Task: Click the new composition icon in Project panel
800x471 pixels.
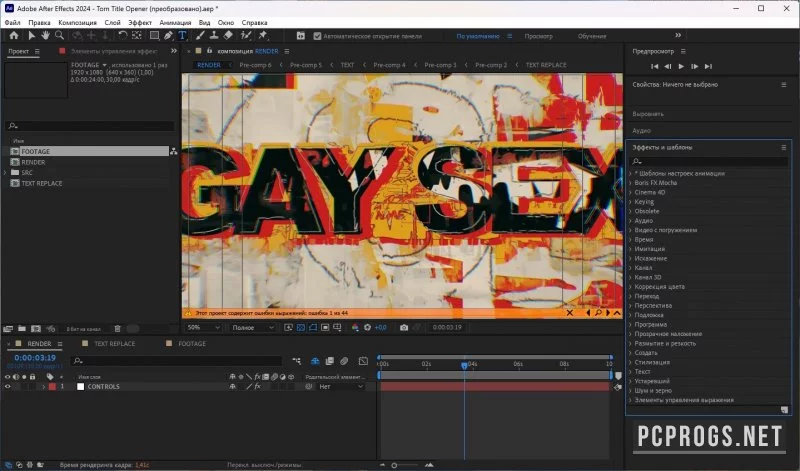Action: click(36, 329)
